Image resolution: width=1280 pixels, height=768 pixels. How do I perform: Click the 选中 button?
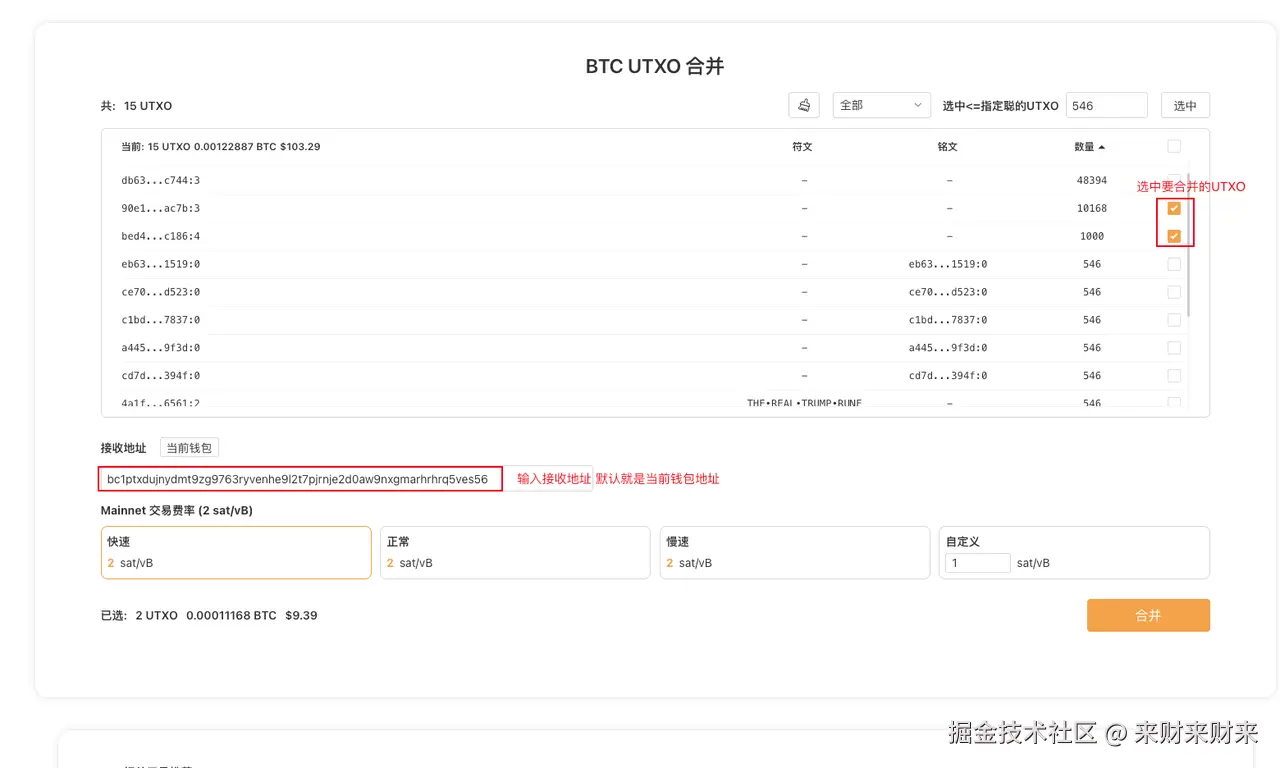(x=1184, y=104)
